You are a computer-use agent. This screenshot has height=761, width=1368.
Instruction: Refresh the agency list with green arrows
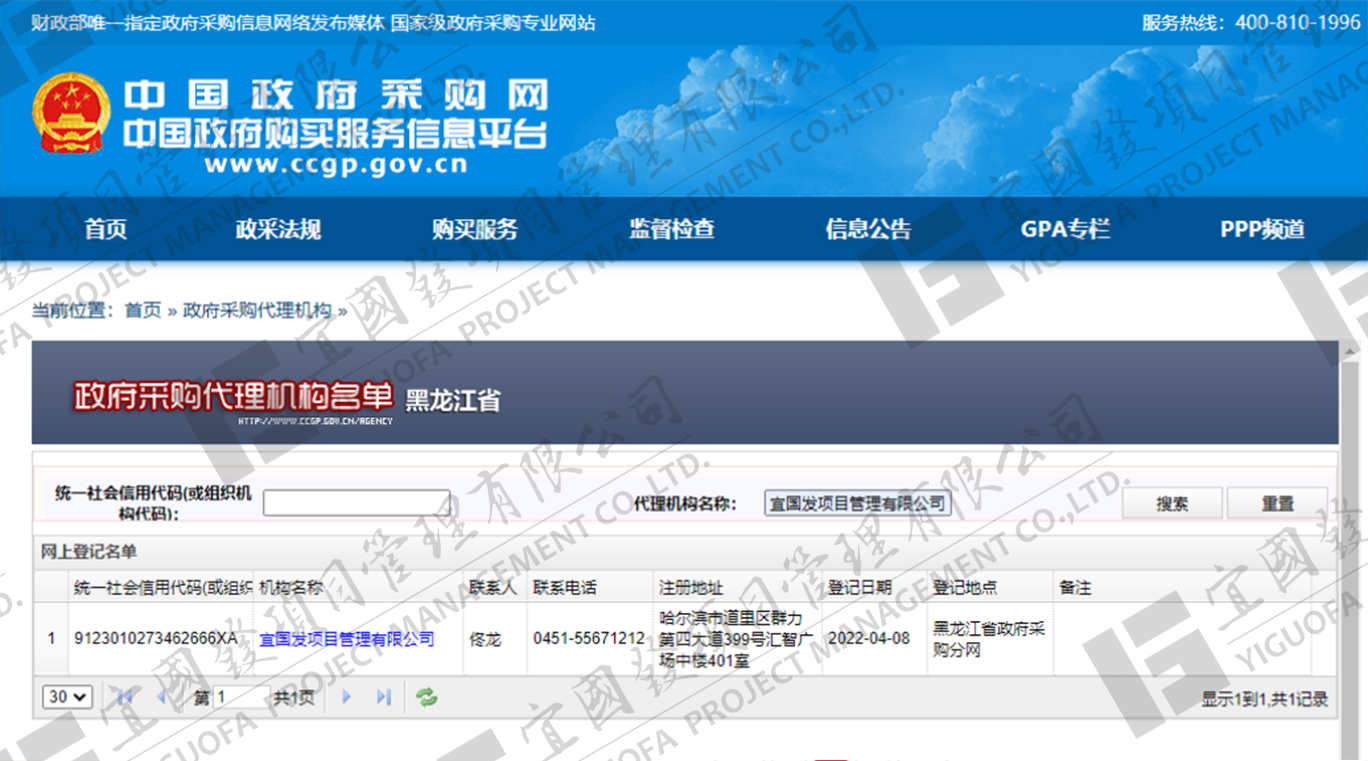427,697
